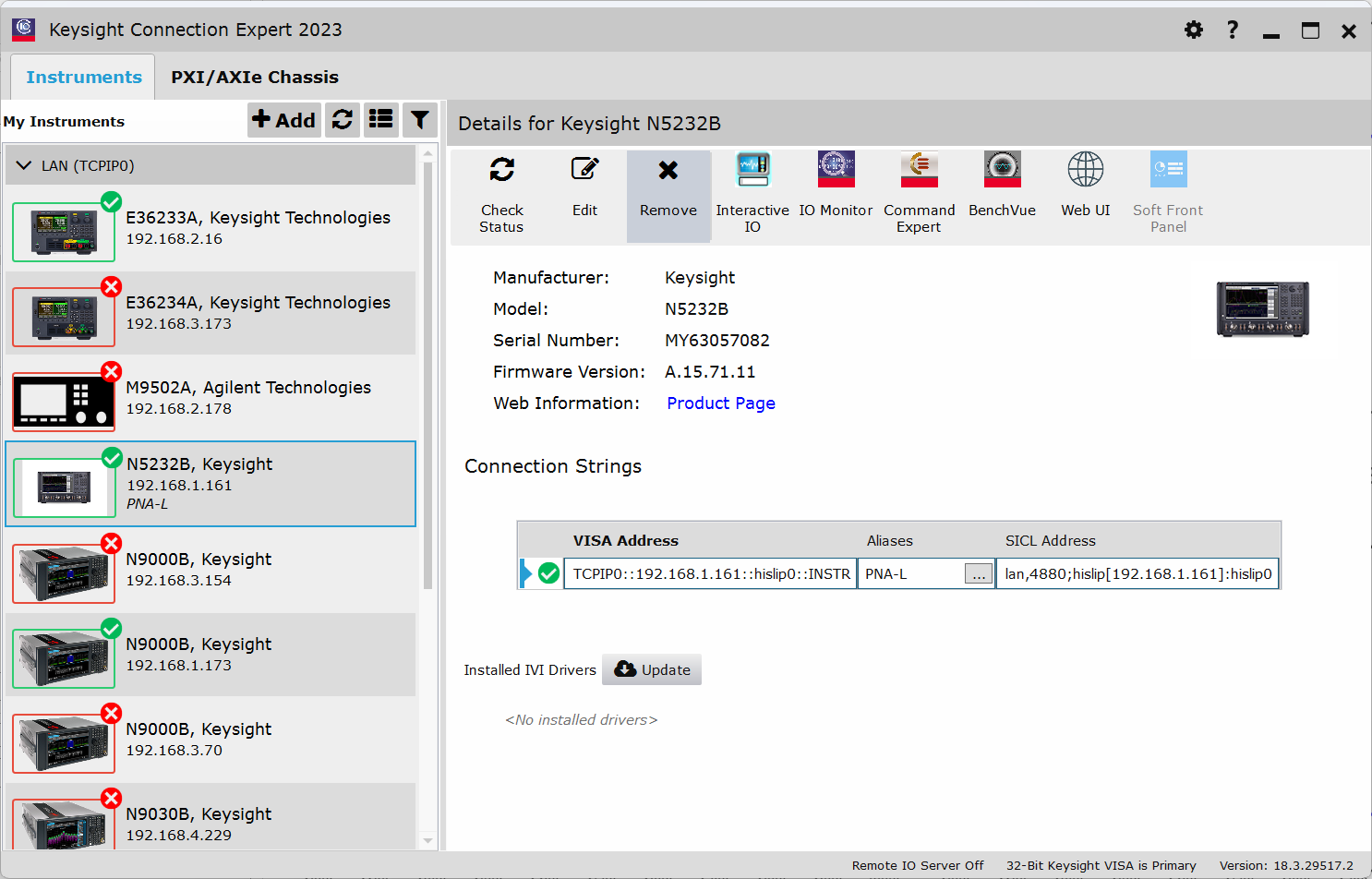
Task: Open help question mark icon
Action: pyautogui.click(x=1233, y=30)
